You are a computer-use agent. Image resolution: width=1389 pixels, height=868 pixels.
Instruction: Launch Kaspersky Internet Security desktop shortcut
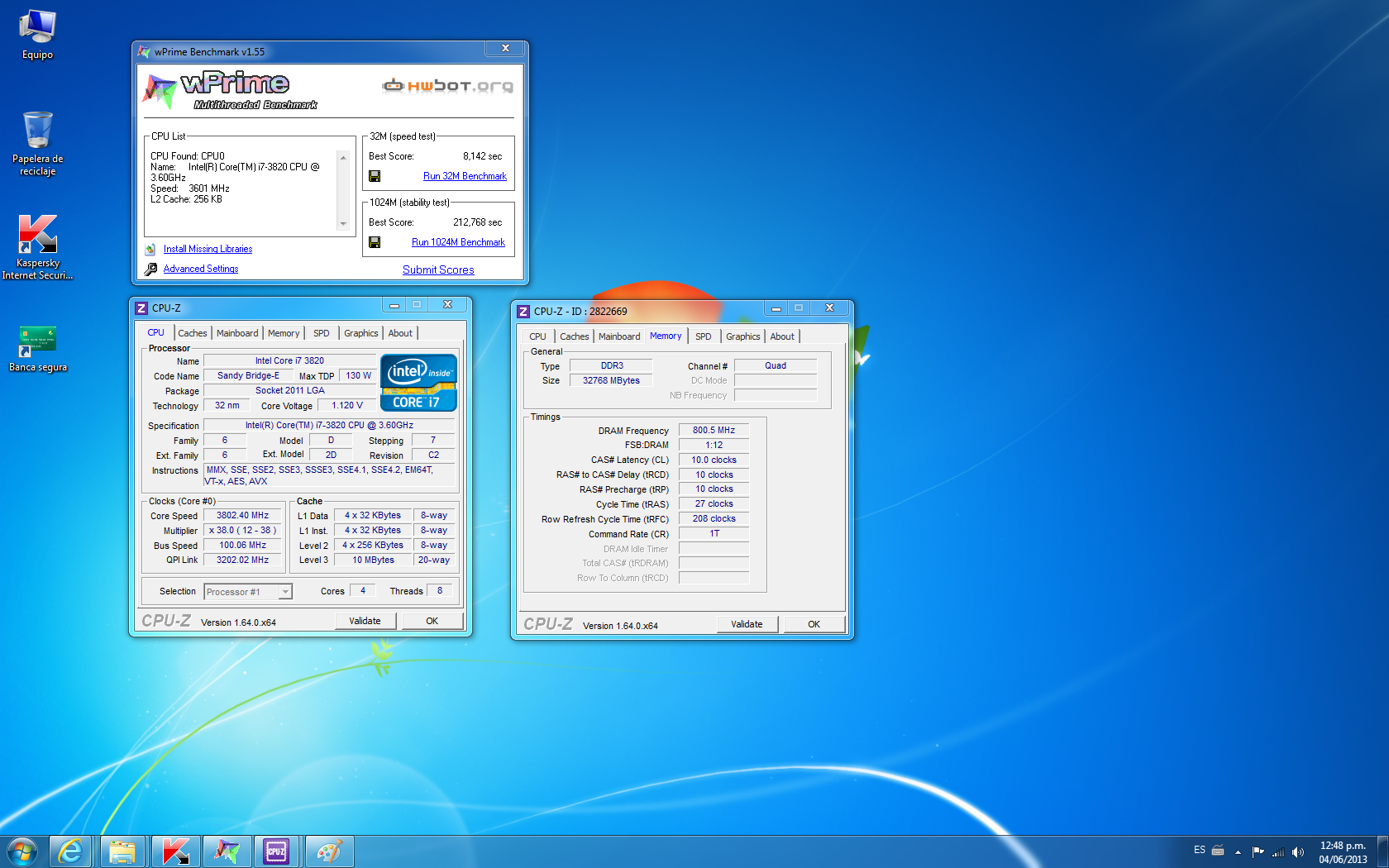(37, 247)
